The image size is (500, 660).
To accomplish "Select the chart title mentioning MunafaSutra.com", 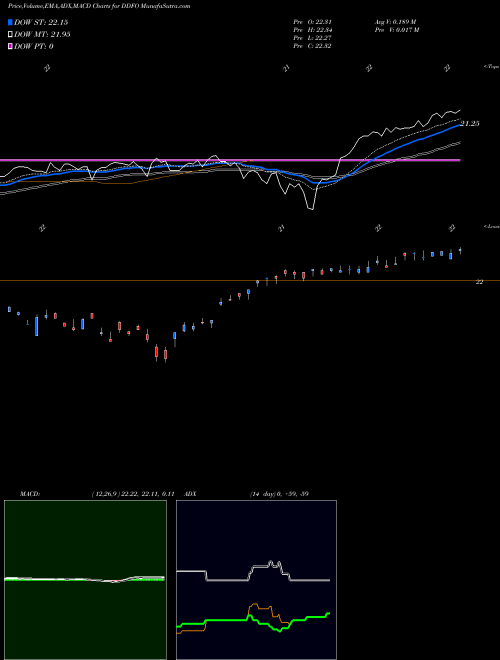I will point(99,6).
